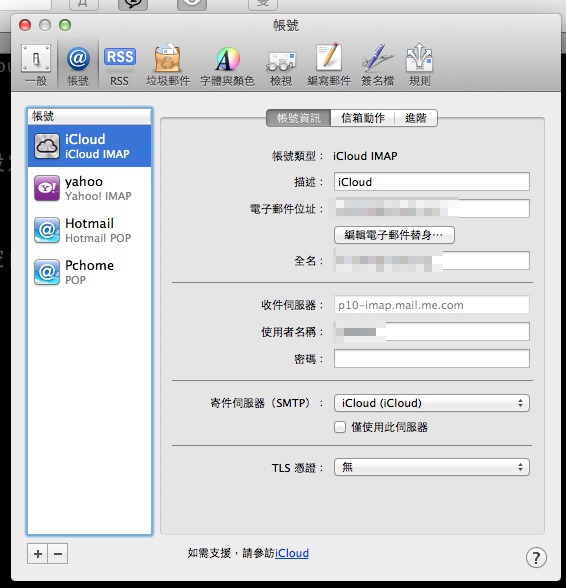Open the 簽名檔 signatures pane
566x588 pixels.
coord(377,65)
